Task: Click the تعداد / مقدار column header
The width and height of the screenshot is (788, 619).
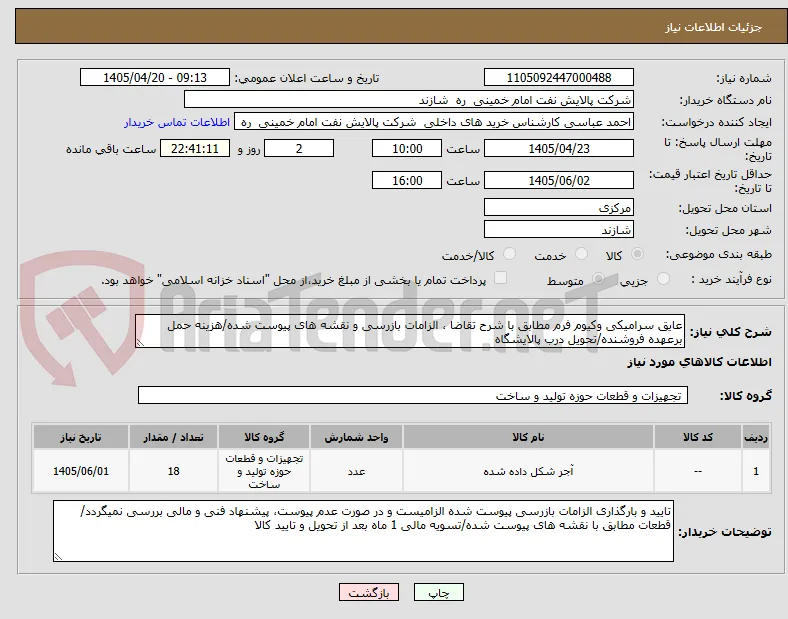Action: click(x=173, y=437)
